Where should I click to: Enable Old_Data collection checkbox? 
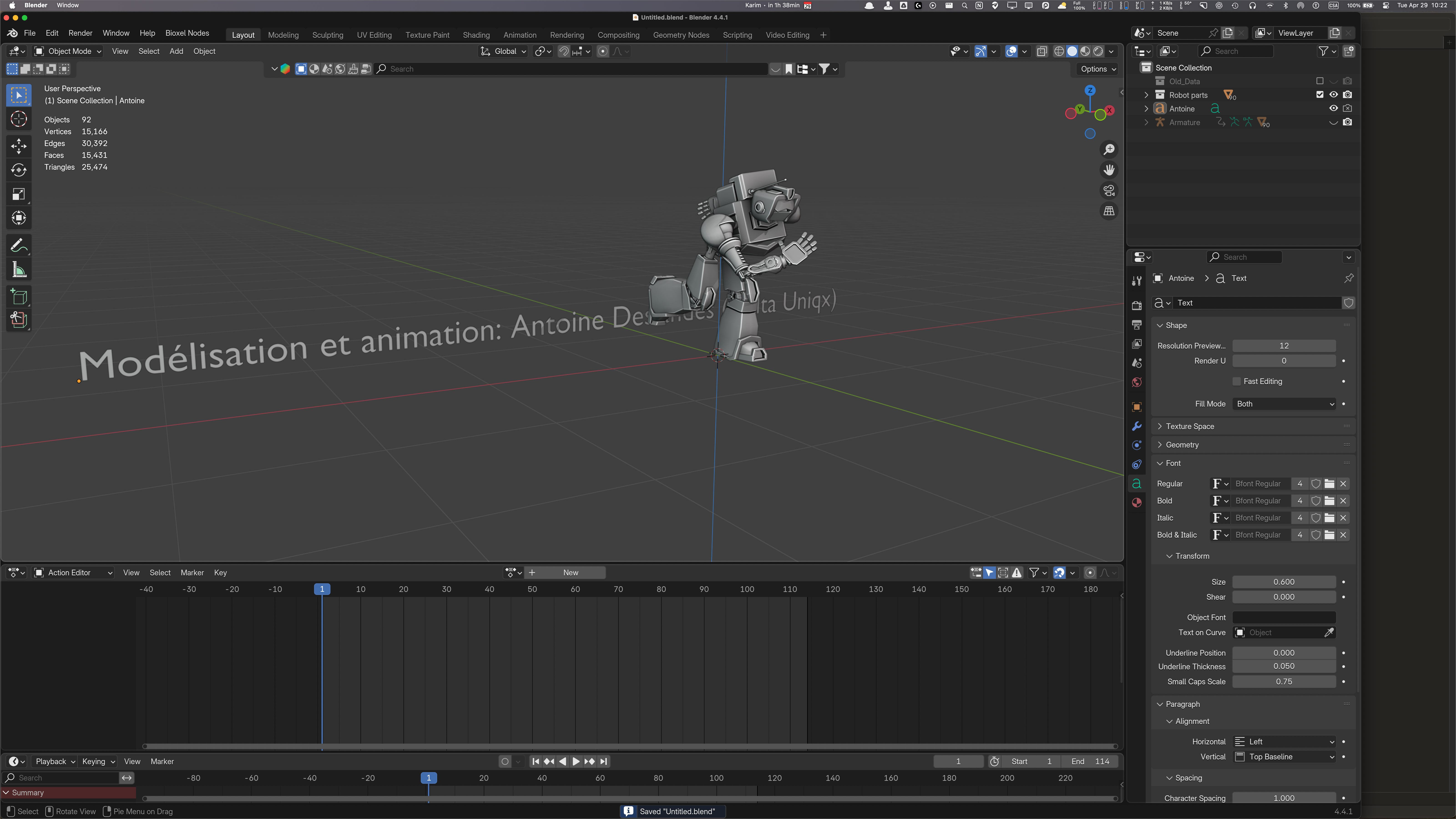coord(1320,81)
